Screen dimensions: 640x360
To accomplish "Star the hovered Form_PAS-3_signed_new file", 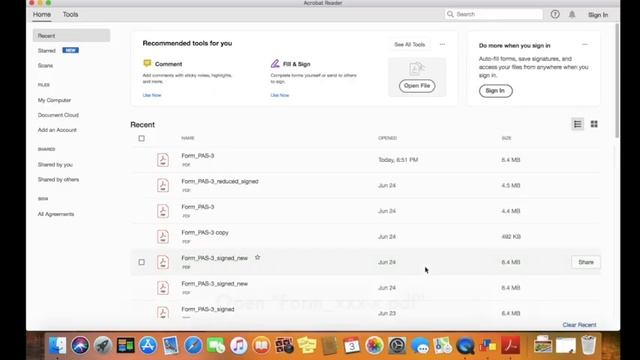I will pos(258,258).
